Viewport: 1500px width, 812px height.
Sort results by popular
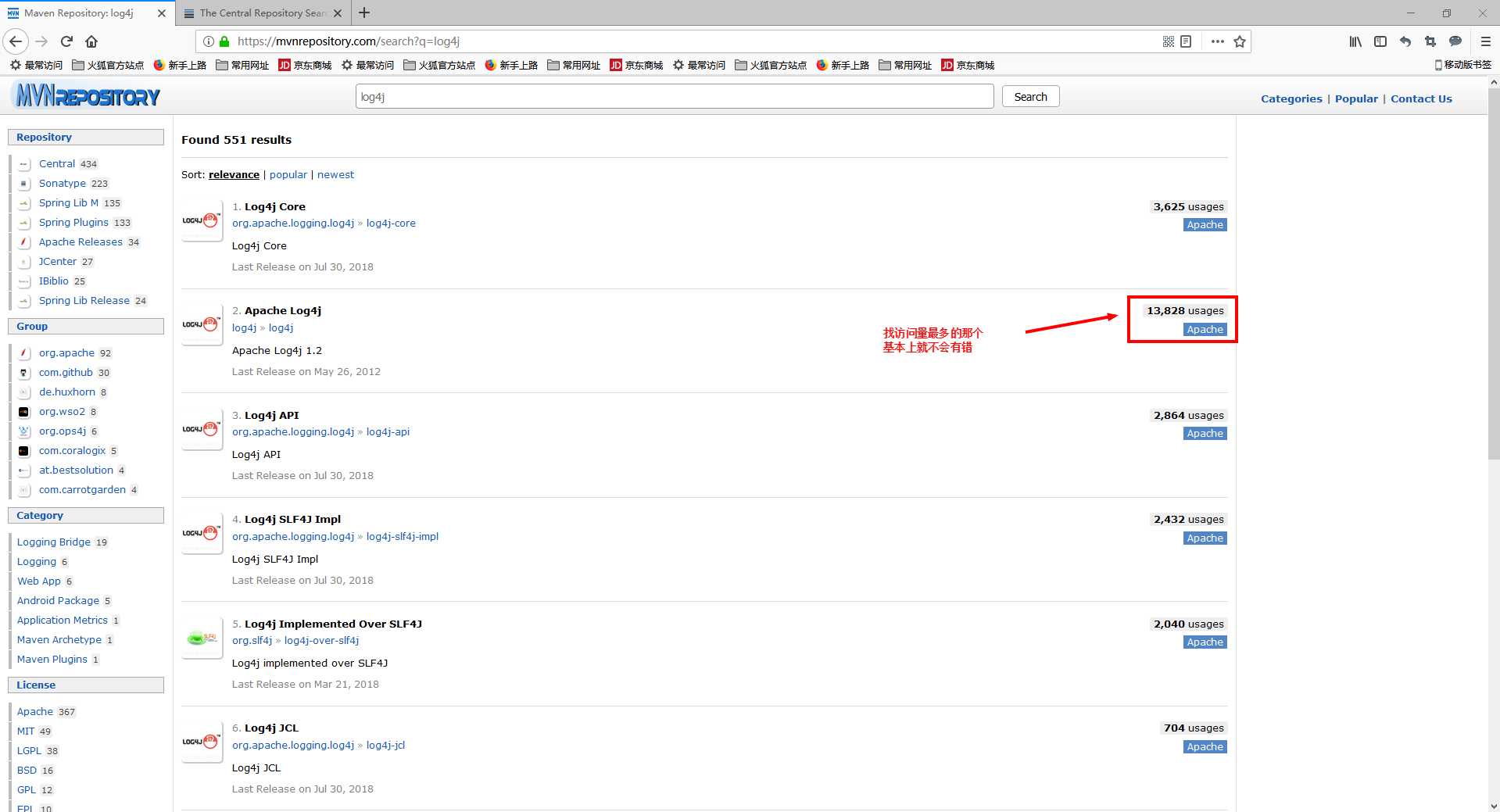(288, 174)
